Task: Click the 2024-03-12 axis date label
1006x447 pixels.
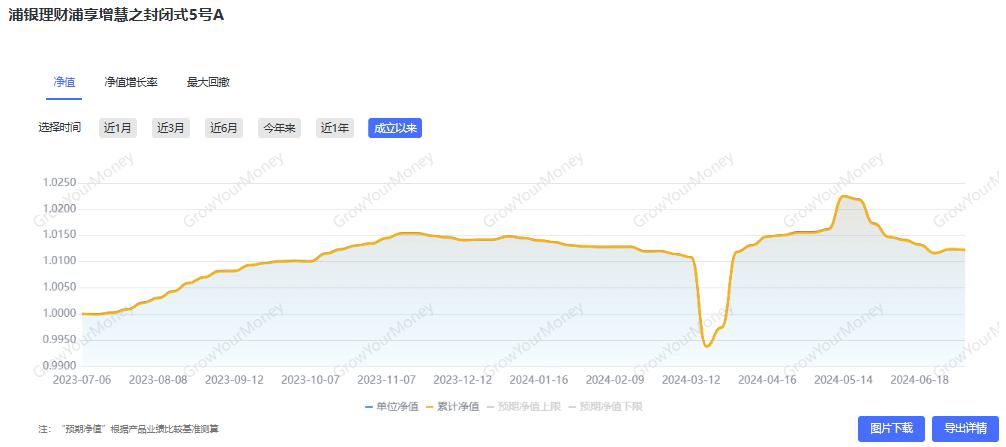Action: tap(691, 380)
